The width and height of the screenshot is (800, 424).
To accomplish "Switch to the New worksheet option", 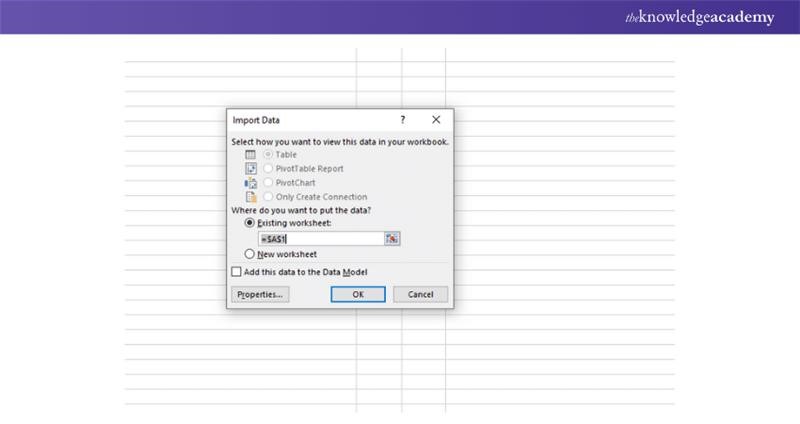I will click(x=250, y=254).
